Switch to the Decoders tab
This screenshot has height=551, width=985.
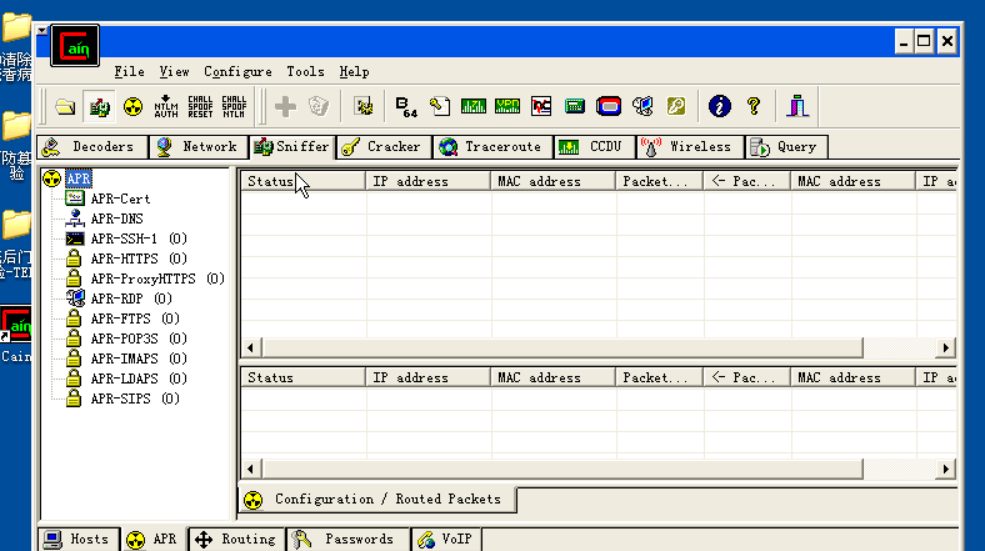point(92,147)
